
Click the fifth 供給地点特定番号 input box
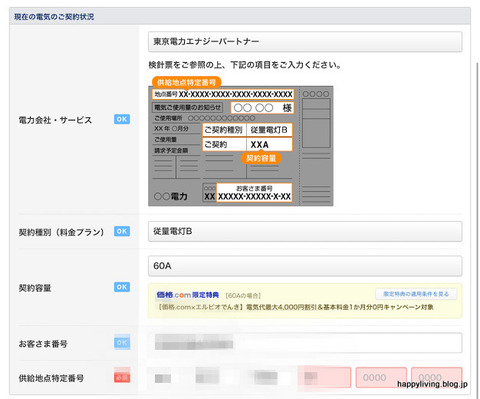point(381,377)
